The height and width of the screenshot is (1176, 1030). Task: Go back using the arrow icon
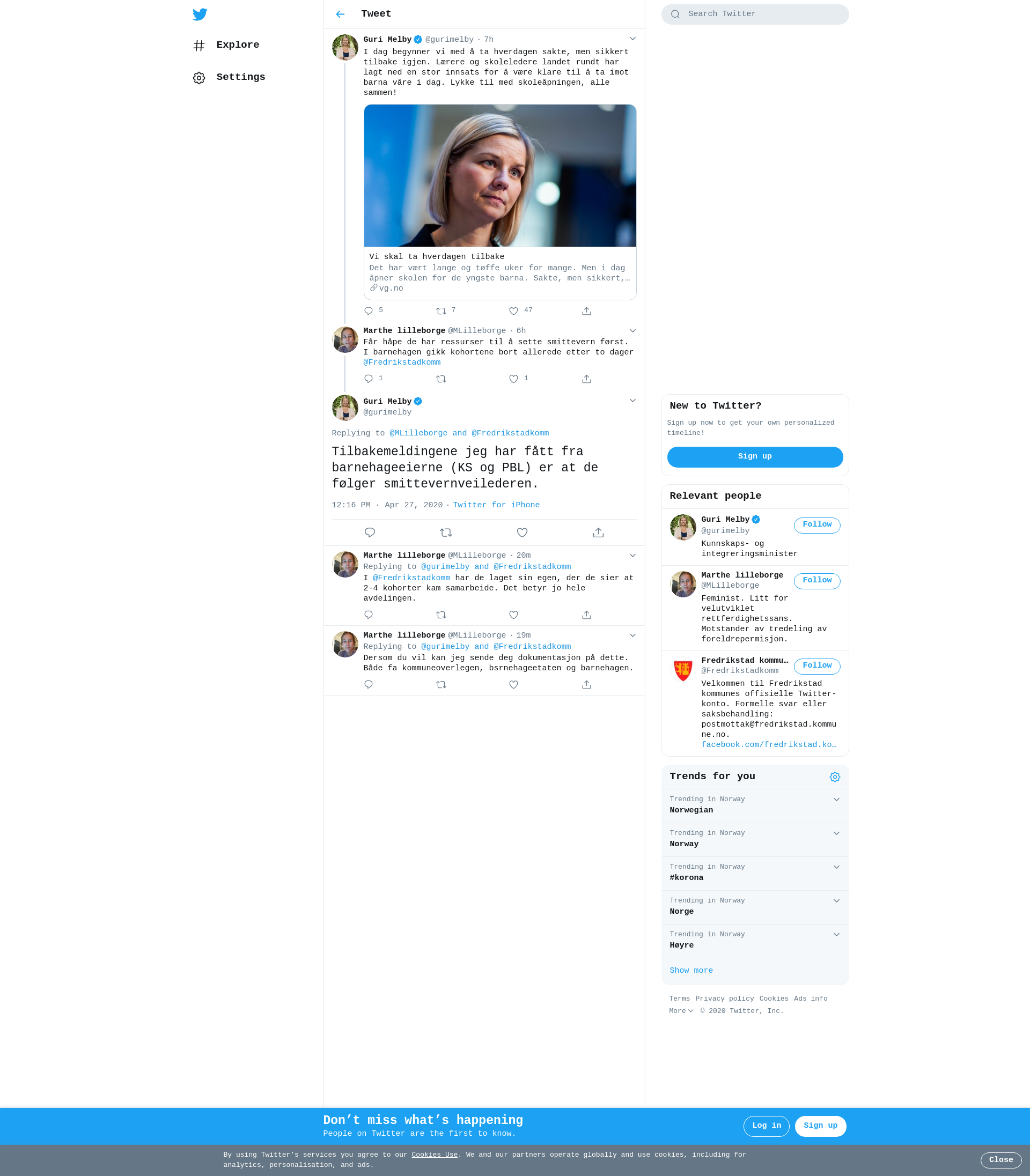click(x=340, y=14)
